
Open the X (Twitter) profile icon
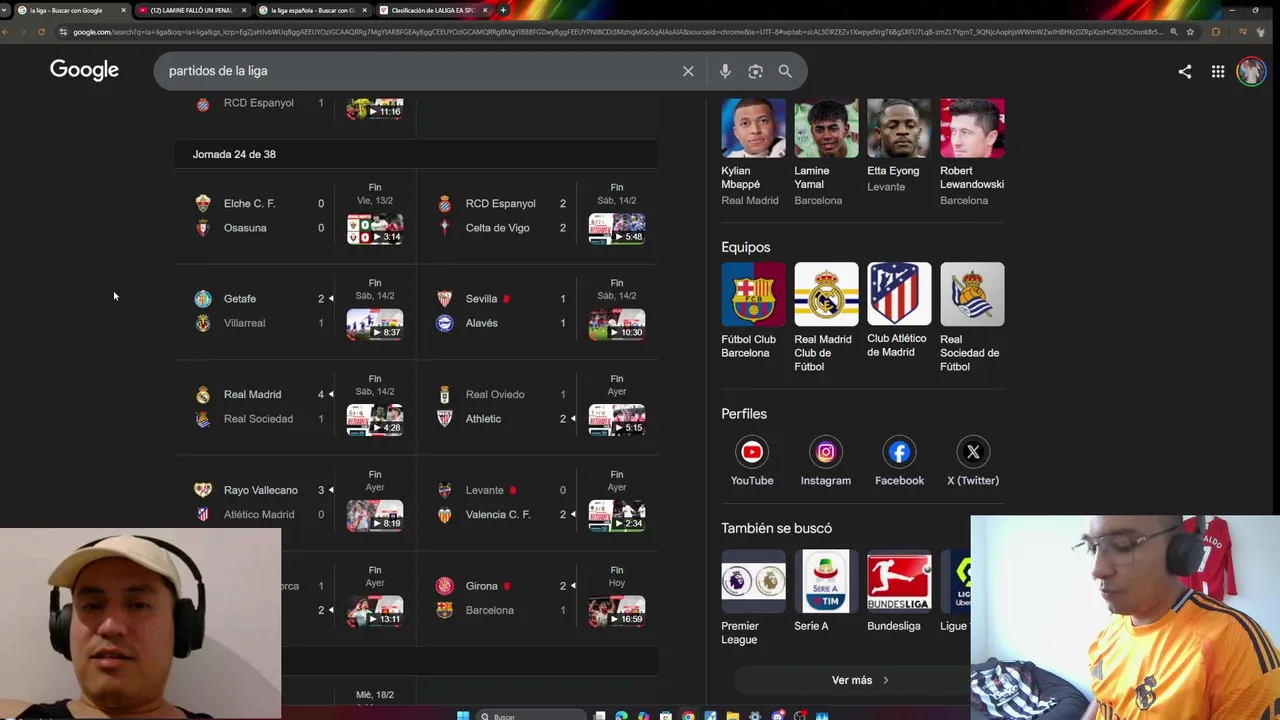click(x=973, y=452)
